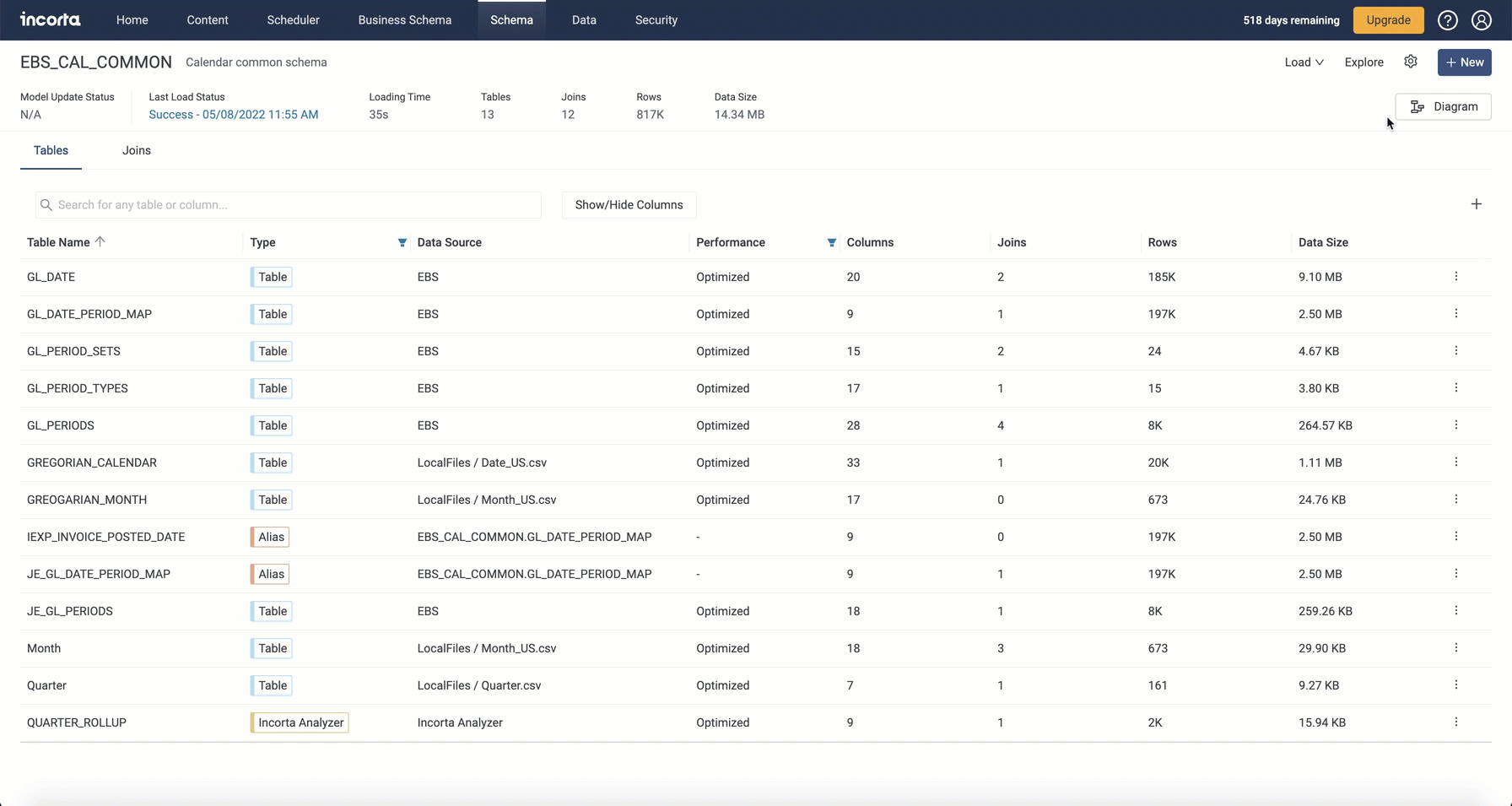The image size is (1512, 806).
Task: Open the IEXP_INVOICE_POSTED_DATE alias
Action: coord(105,537)
